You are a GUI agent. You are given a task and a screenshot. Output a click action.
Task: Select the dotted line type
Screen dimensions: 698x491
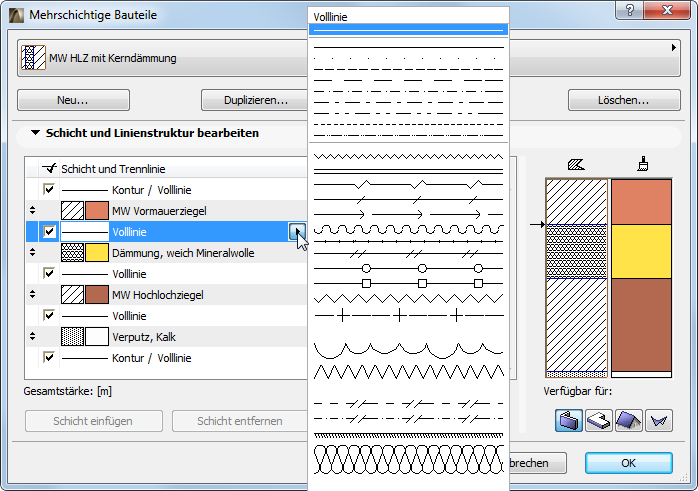[408, 58]
